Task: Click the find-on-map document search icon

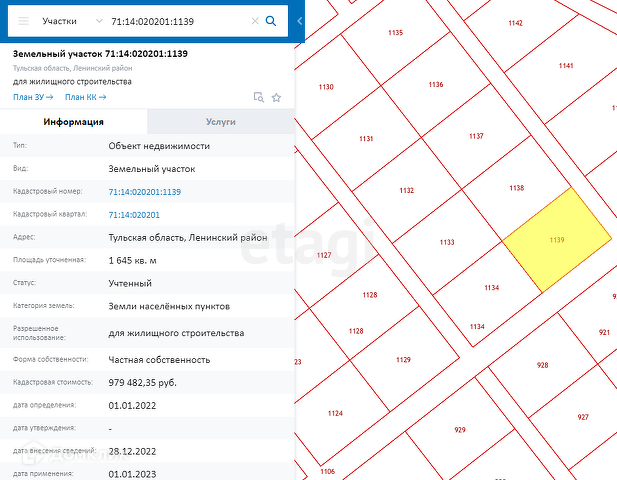Action: (259, 97)
